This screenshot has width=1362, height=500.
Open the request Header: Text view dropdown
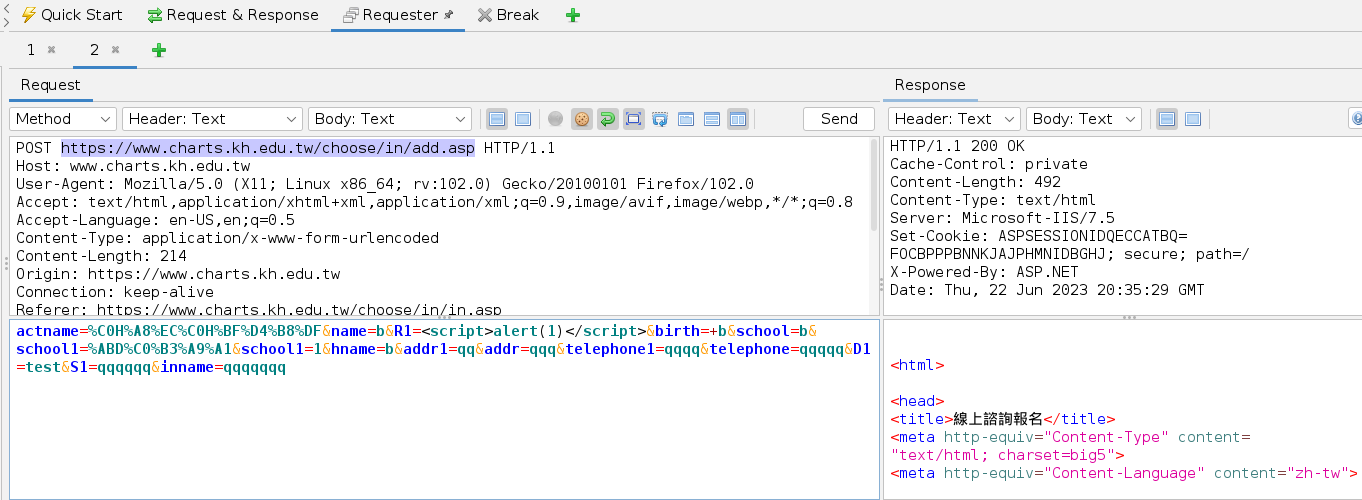pyautogui.click(x=212, y=119)
